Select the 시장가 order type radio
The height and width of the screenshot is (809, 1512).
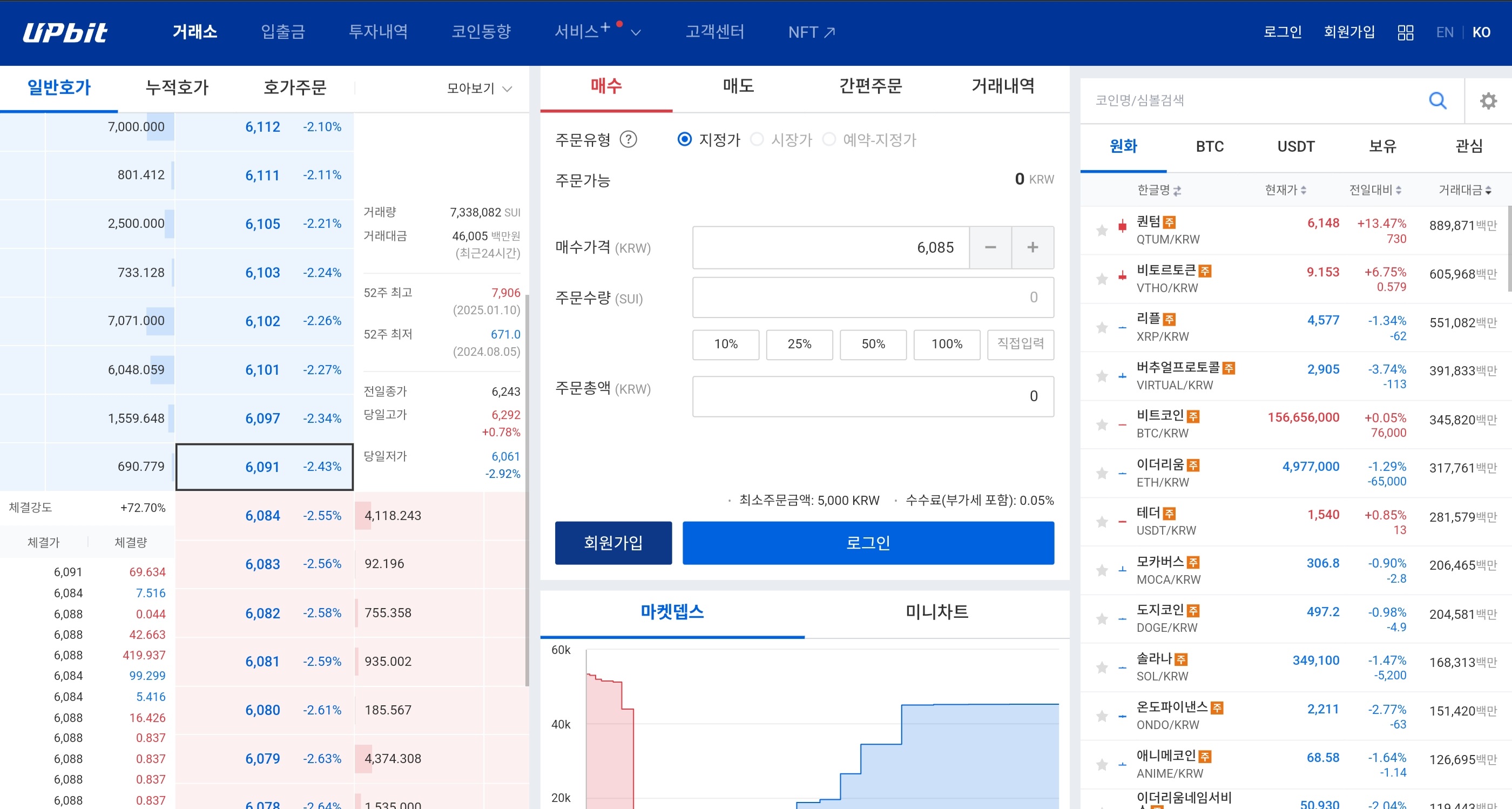(x=757, y=140)
